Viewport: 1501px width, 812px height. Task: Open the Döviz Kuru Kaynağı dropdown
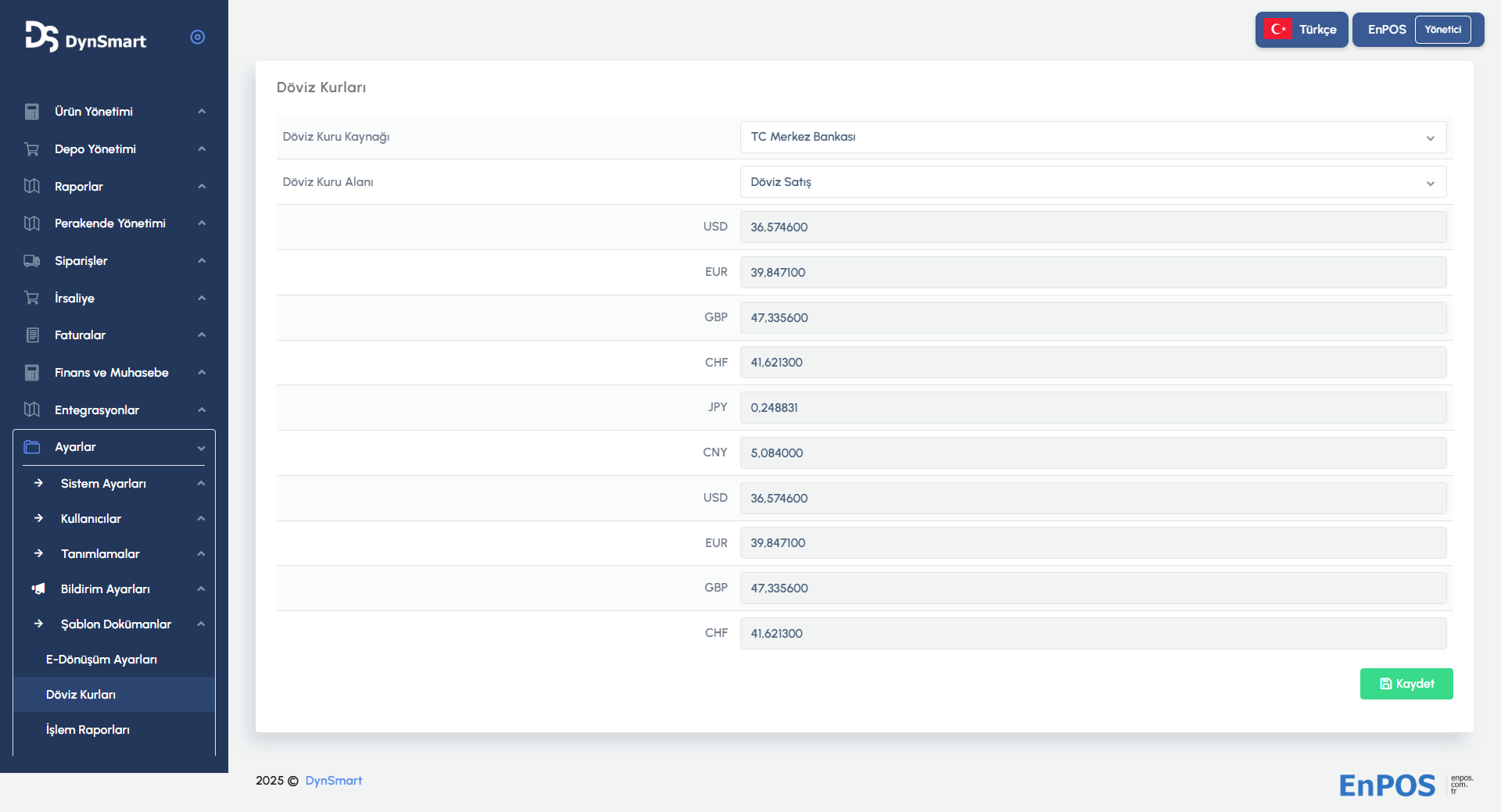click(x=1092, y=137)
